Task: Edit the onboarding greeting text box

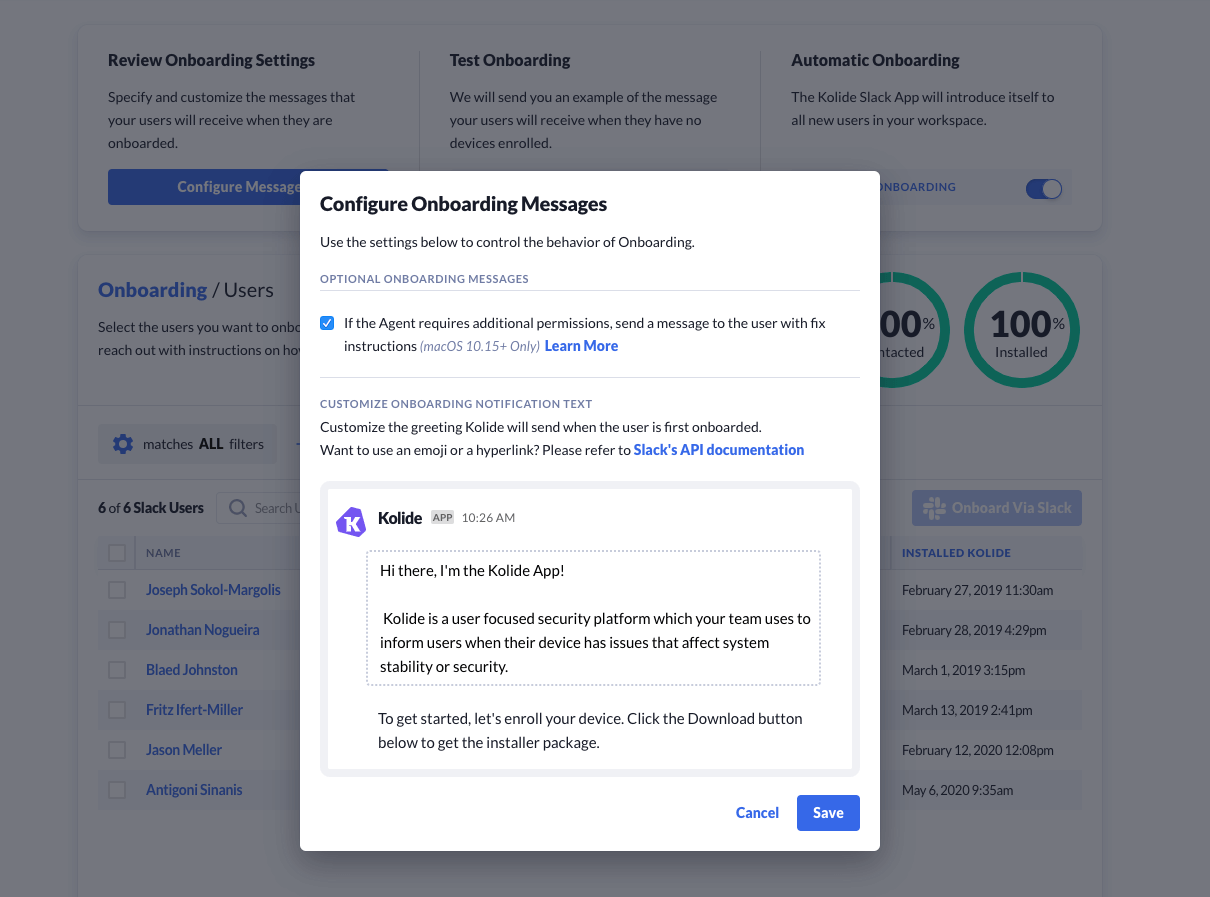Action: click(x=593, y=618)
